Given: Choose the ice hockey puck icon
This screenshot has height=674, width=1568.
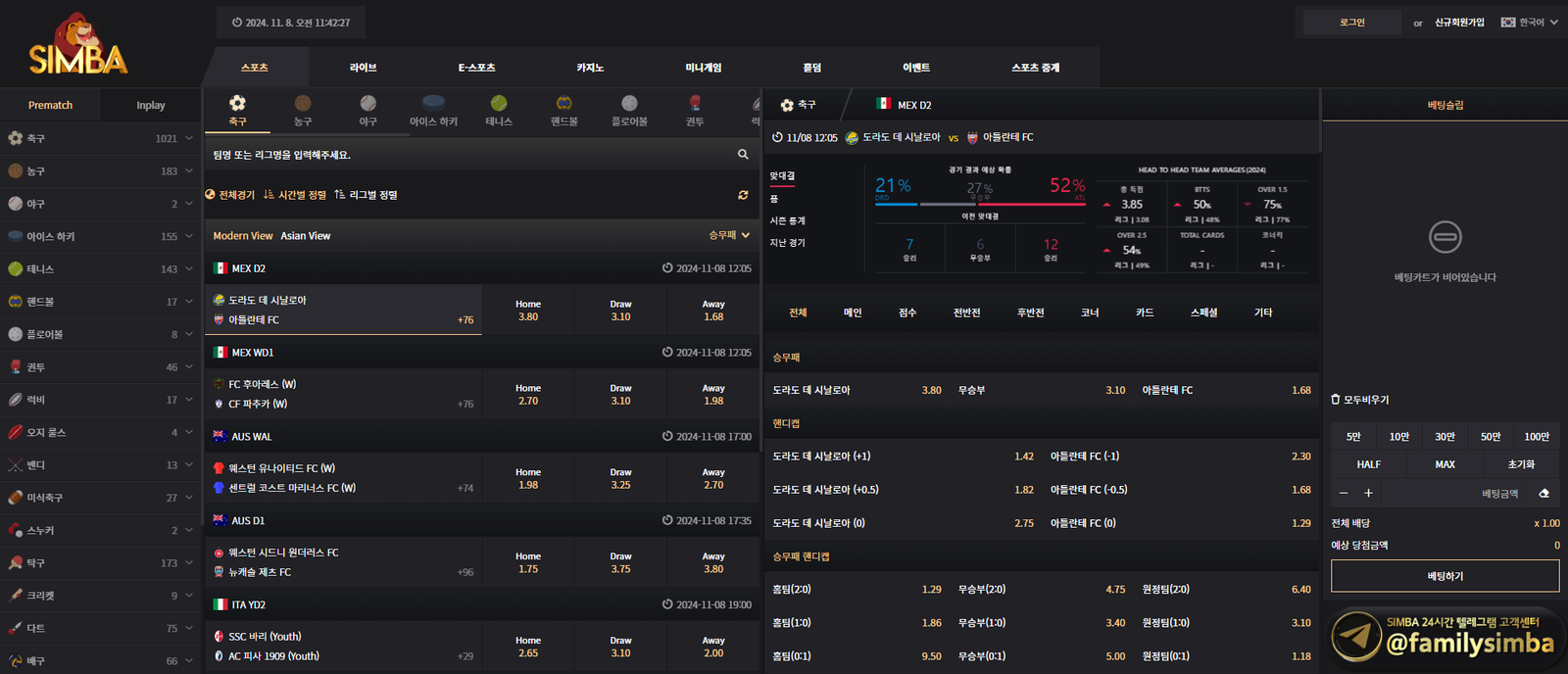Looking at the screenshot, I should [433, 102].
